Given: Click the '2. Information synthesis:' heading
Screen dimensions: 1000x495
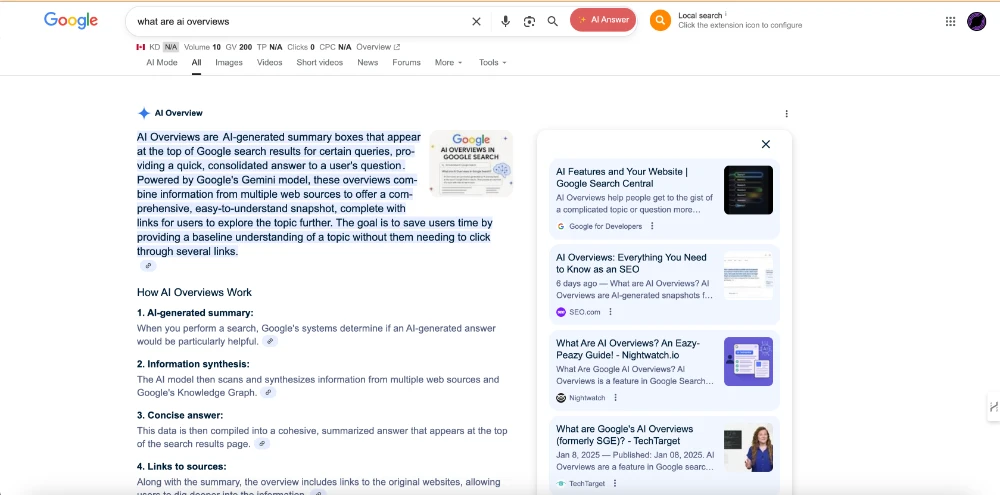Looking at the screenshot, I should [x=193, y=364].
